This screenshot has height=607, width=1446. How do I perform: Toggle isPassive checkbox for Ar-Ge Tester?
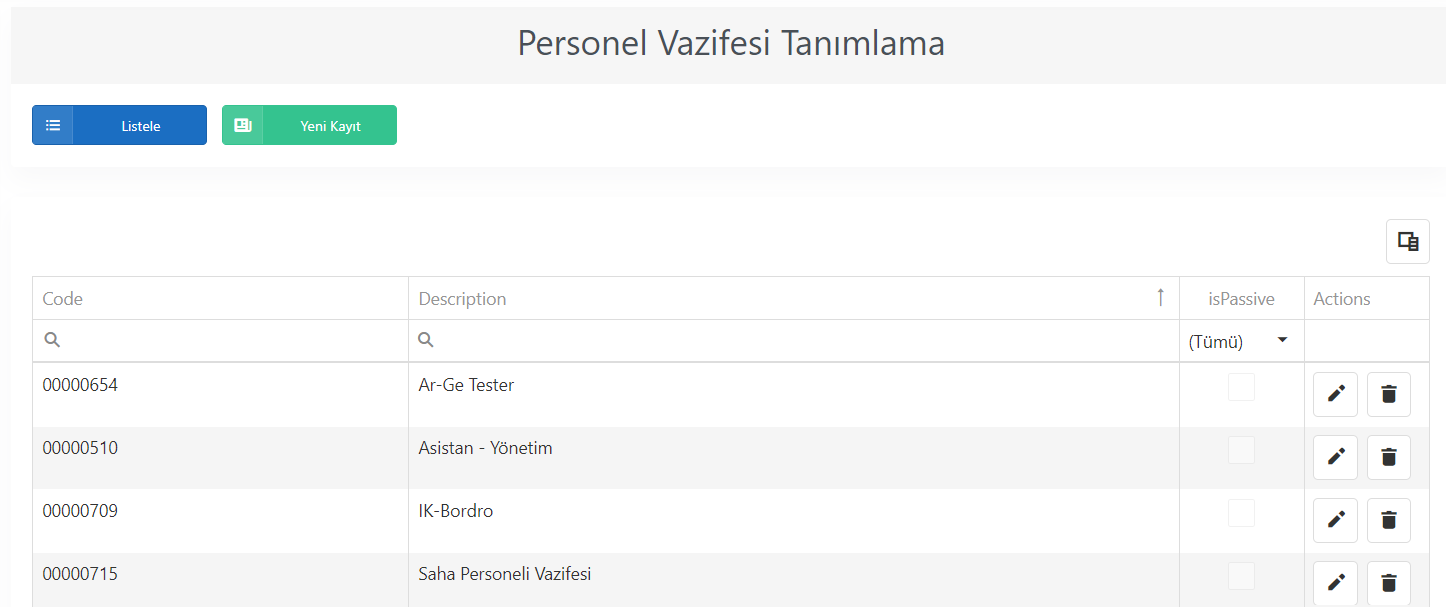click(1241, 387)
